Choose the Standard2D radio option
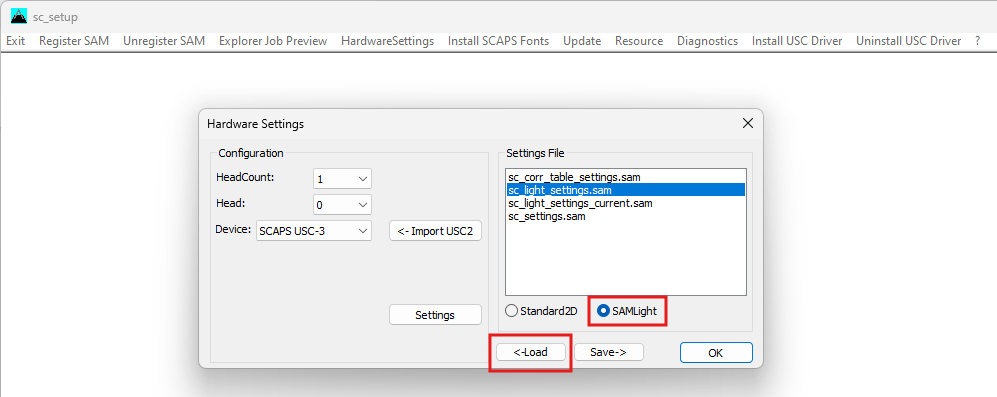Image resolution: width=997 pixels, height=397 pixels. (x=541, y=311)
